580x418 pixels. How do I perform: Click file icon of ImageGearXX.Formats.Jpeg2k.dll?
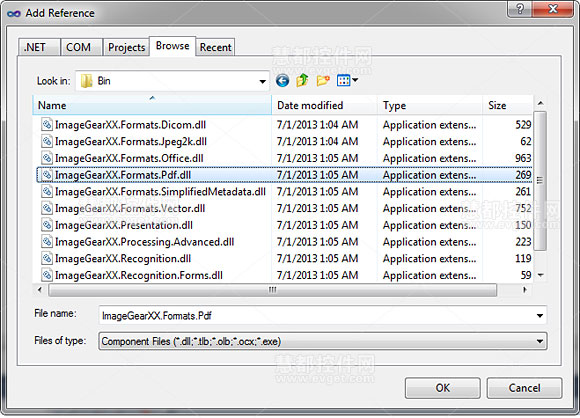[47, 141]
